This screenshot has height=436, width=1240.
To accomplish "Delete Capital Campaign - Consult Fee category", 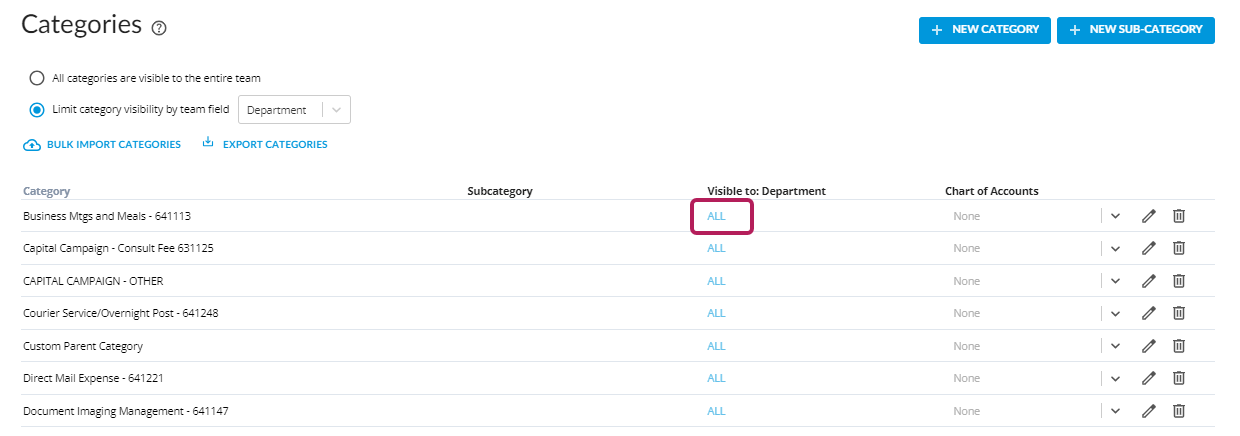I will point(1179,248).
